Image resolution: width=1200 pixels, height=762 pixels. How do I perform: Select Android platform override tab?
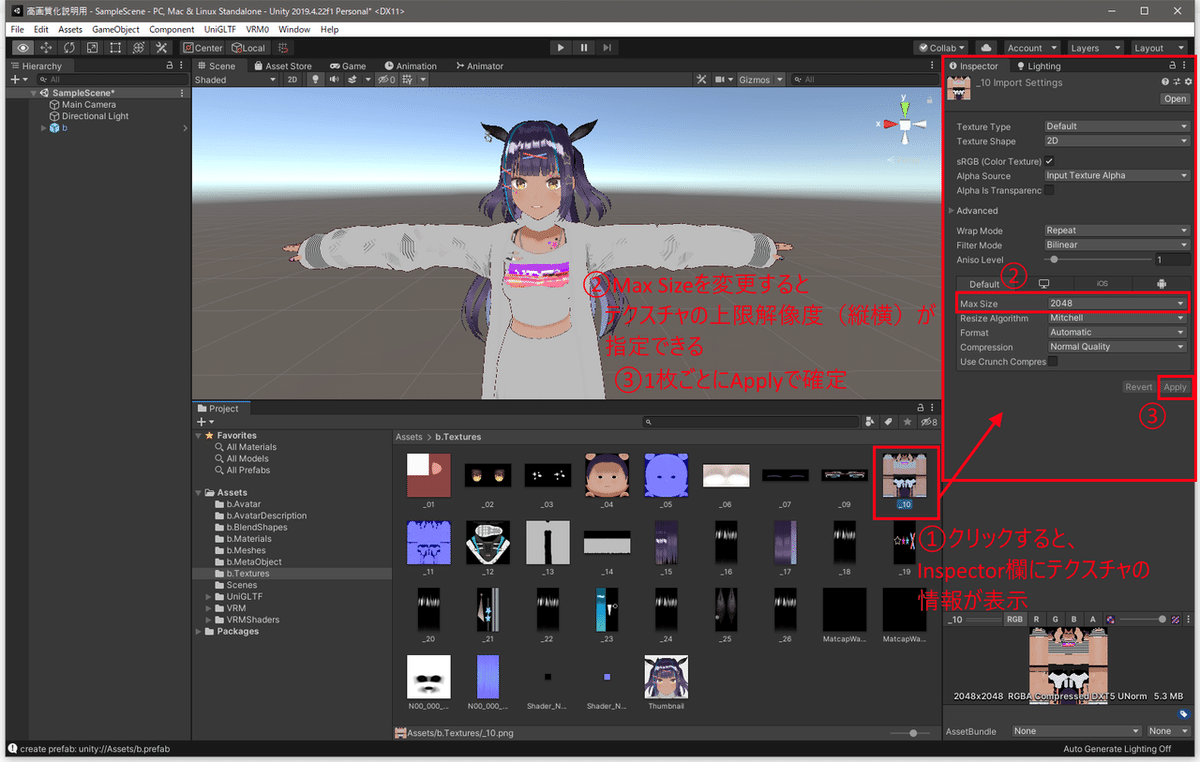pyautogui.click(x=1160, y=284)
